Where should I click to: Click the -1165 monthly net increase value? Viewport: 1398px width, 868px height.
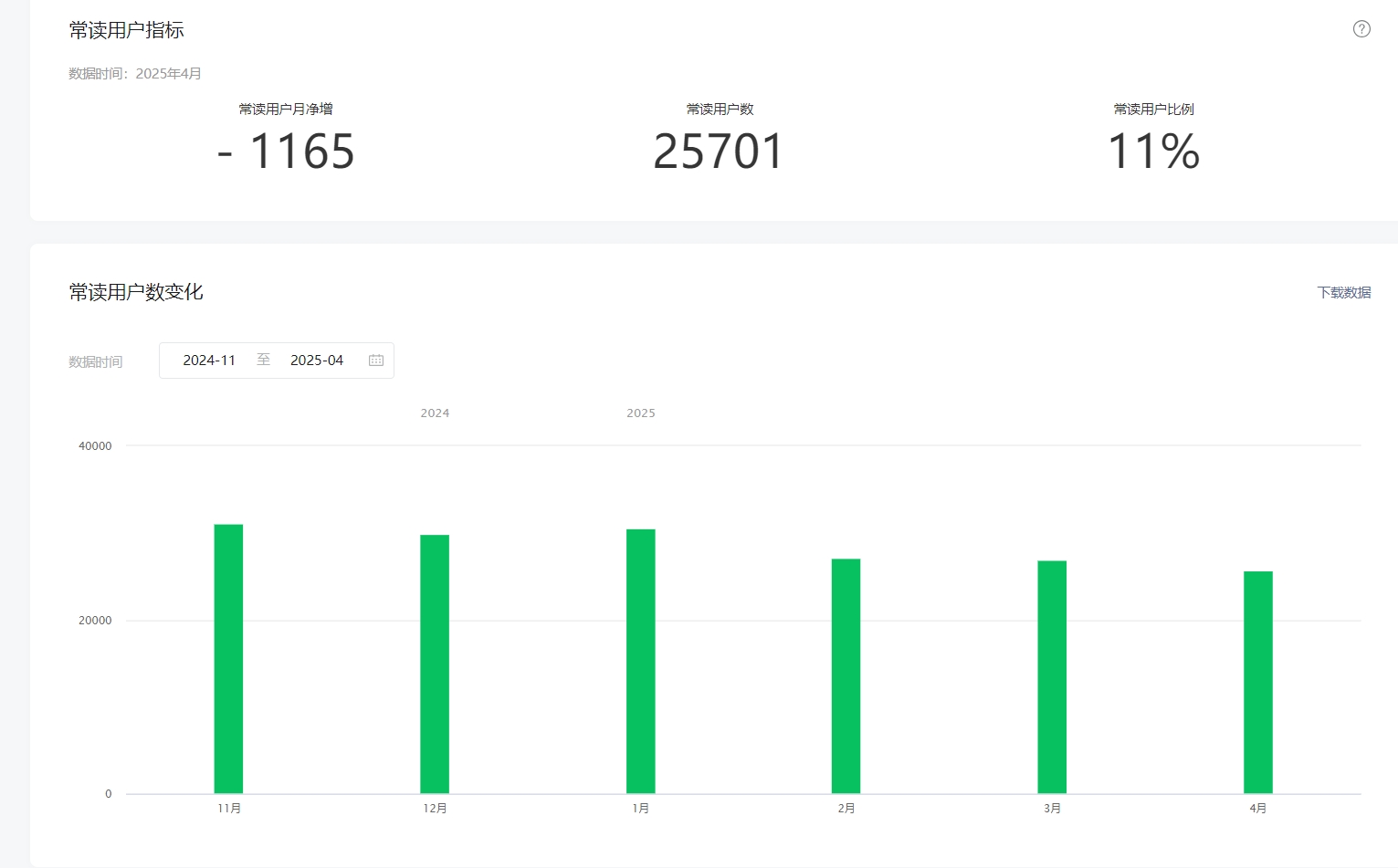(286, 152)
